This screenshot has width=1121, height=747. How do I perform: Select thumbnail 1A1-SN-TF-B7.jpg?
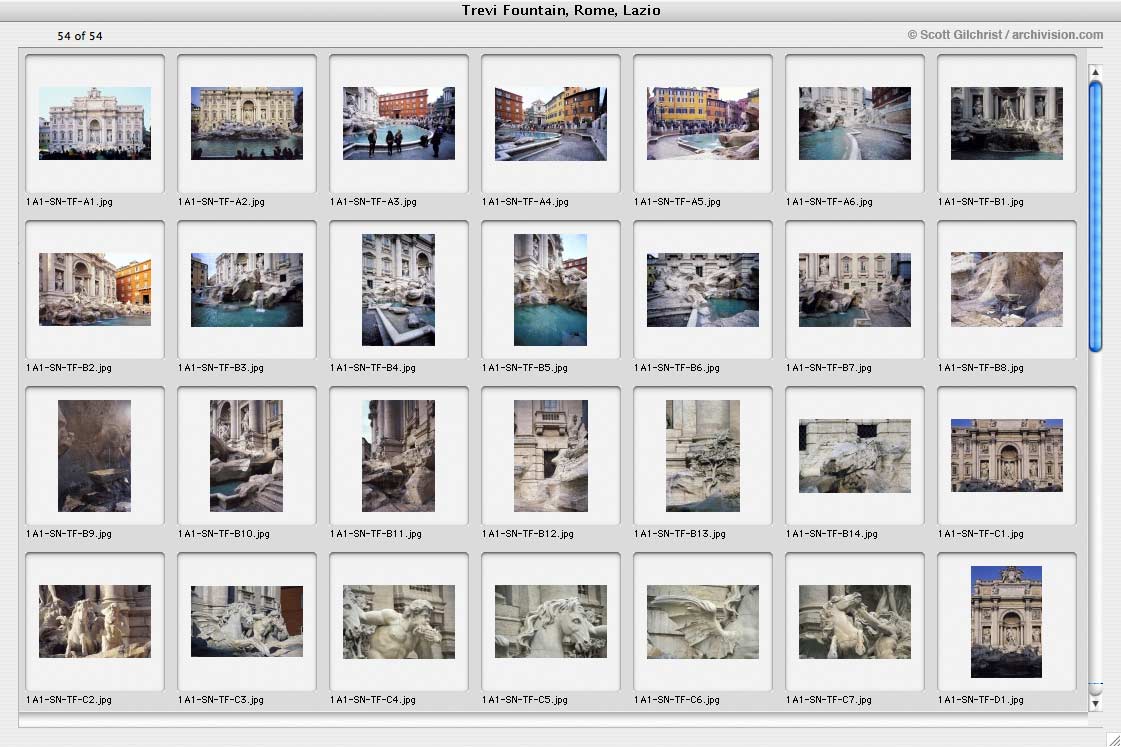click(x=855, y=290)
